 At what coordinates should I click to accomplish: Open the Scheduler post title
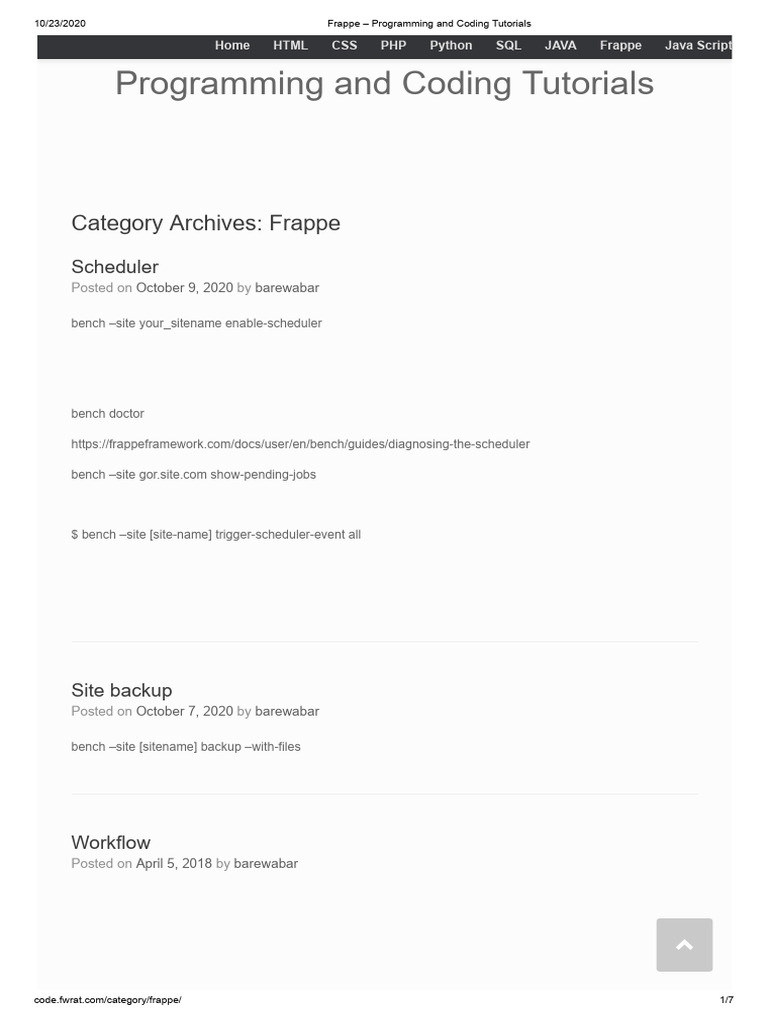point(115,266)
